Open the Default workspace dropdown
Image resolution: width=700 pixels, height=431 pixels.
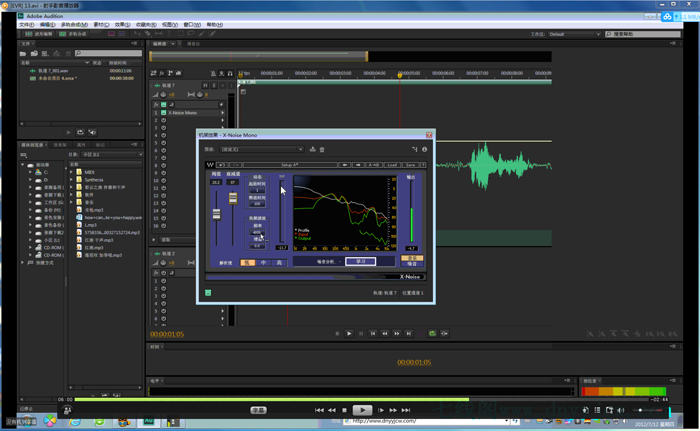[574, 34]
